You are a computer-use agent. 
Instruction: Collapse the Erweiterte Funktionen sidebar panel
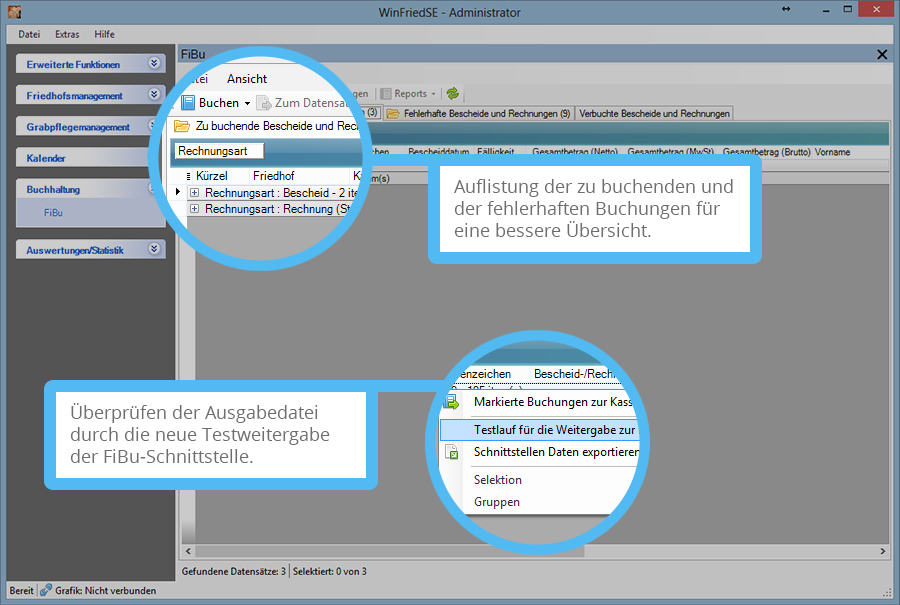153,63
